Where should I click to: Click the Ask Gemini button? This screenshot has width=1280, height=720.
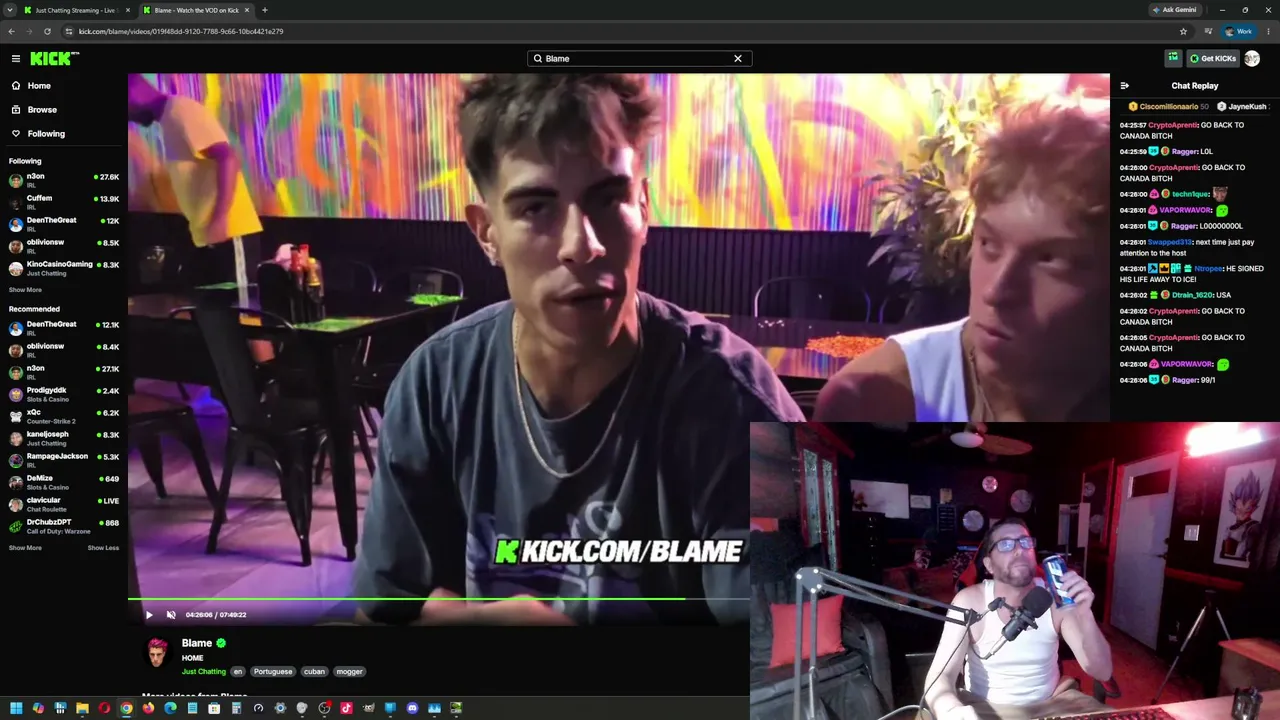[x=1174, y=10]
